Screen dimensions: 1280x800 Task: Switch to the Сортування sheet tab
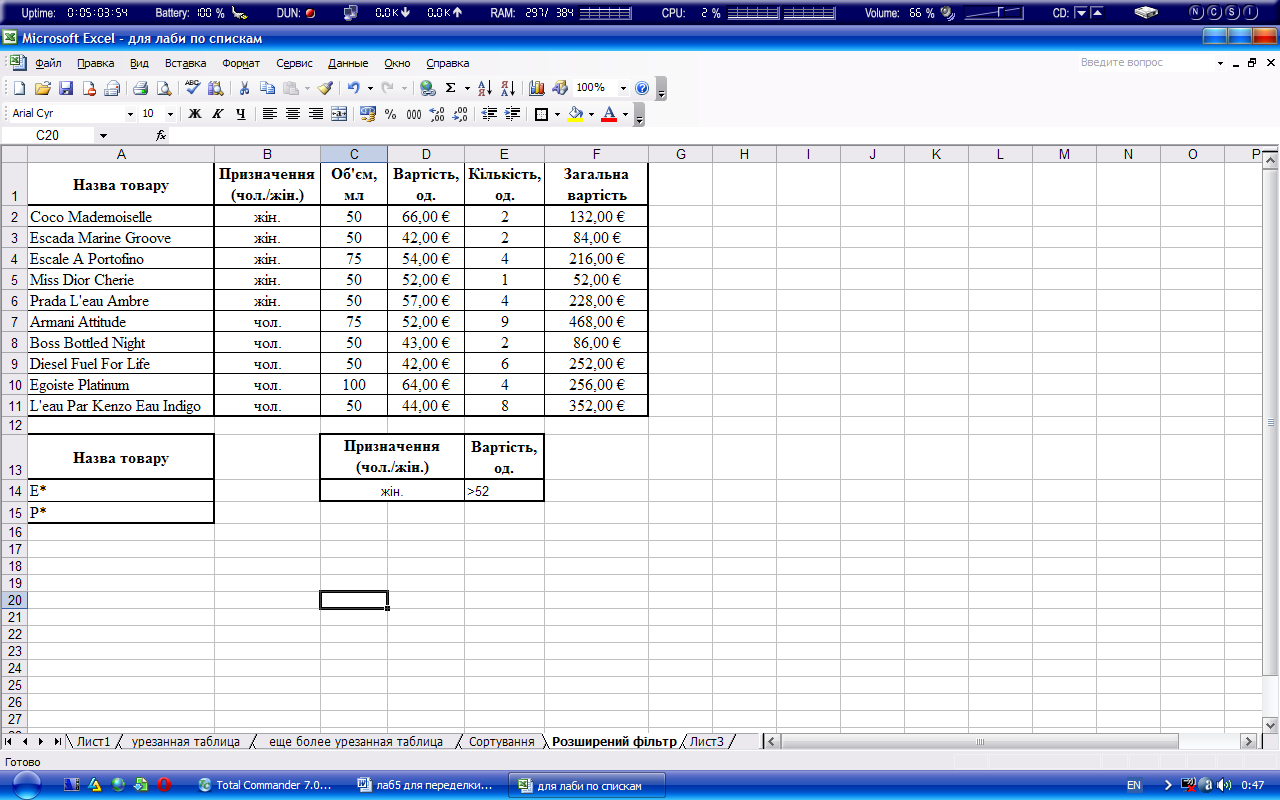(x=501, y=741)
